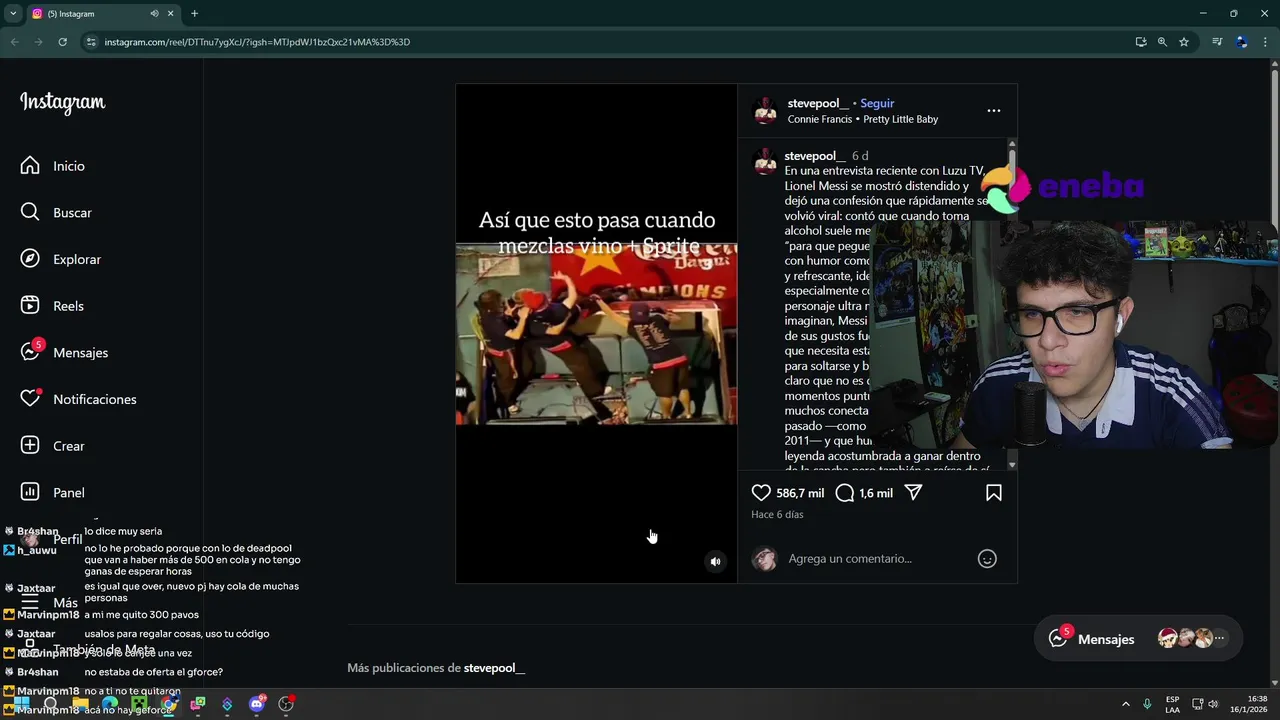Open the Más hamburger menu
Image resolution: width=1280 pixels, height=720 pixels.
point(49,603)
